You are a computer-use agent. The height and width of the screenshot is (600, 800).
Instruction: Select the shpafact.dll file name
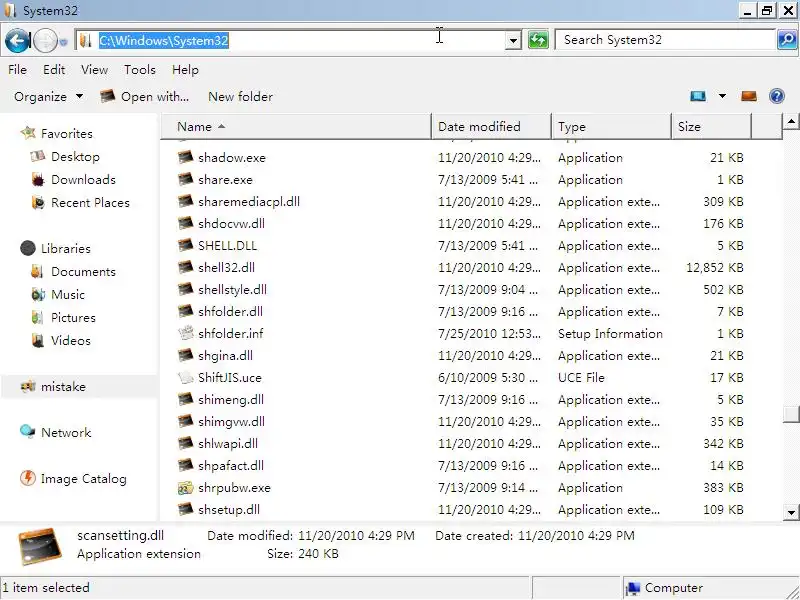[x=231, y=465]
